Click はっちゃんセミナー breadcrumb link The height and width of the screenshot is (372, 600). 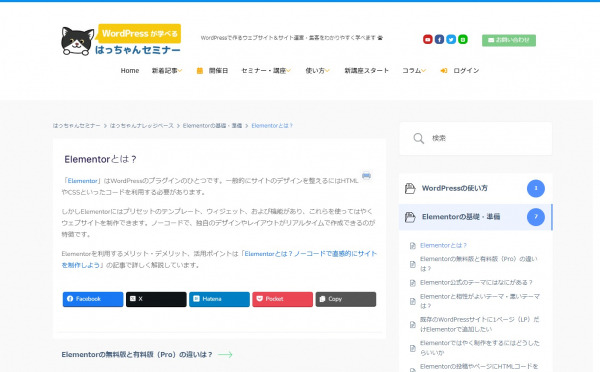[x=77, y=126]
